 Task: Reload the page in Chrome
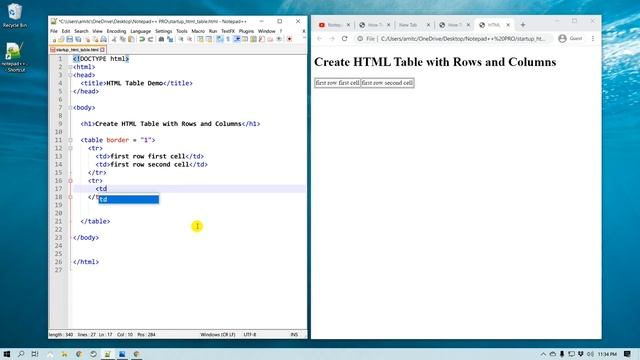345,38
